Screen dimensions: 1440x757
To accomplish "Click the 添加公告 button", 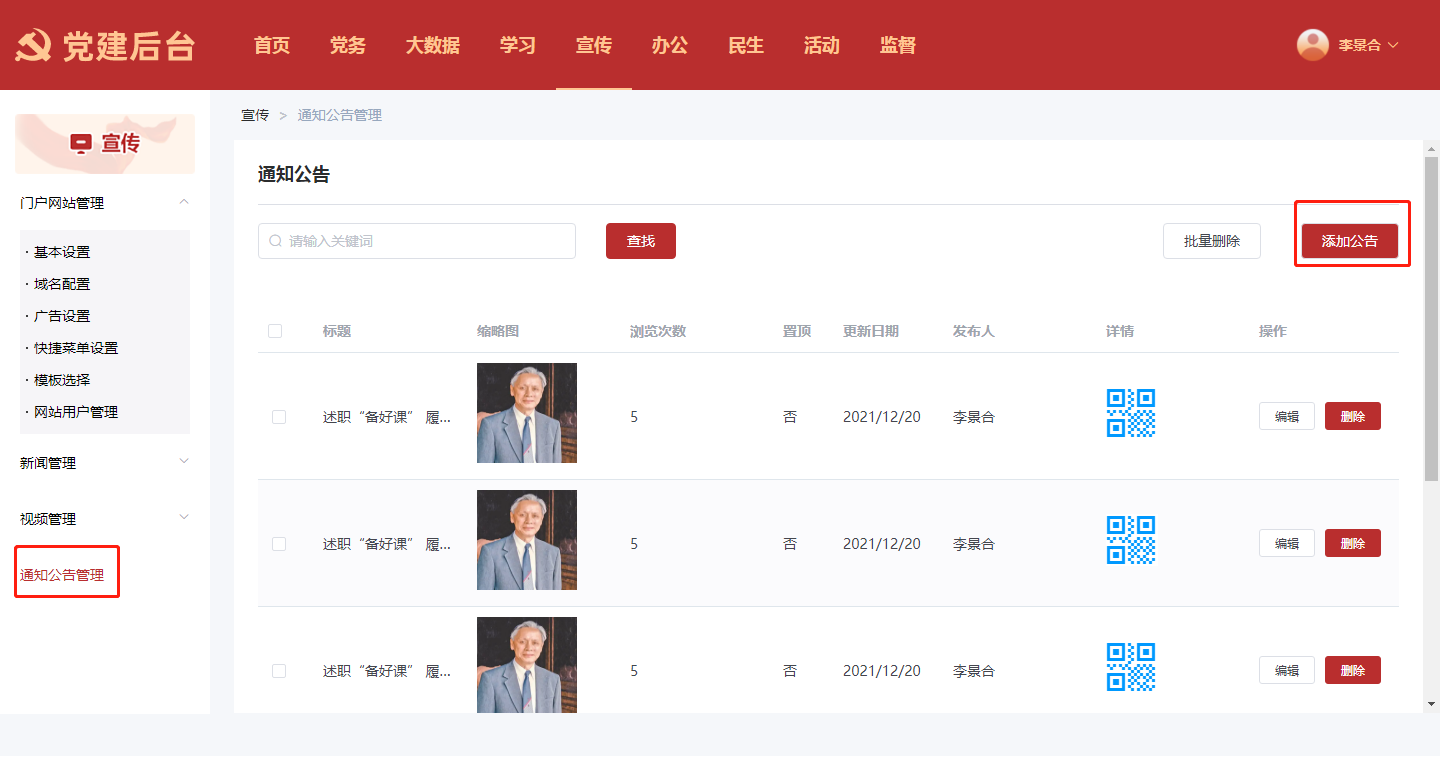I will tap(1349, 241).
